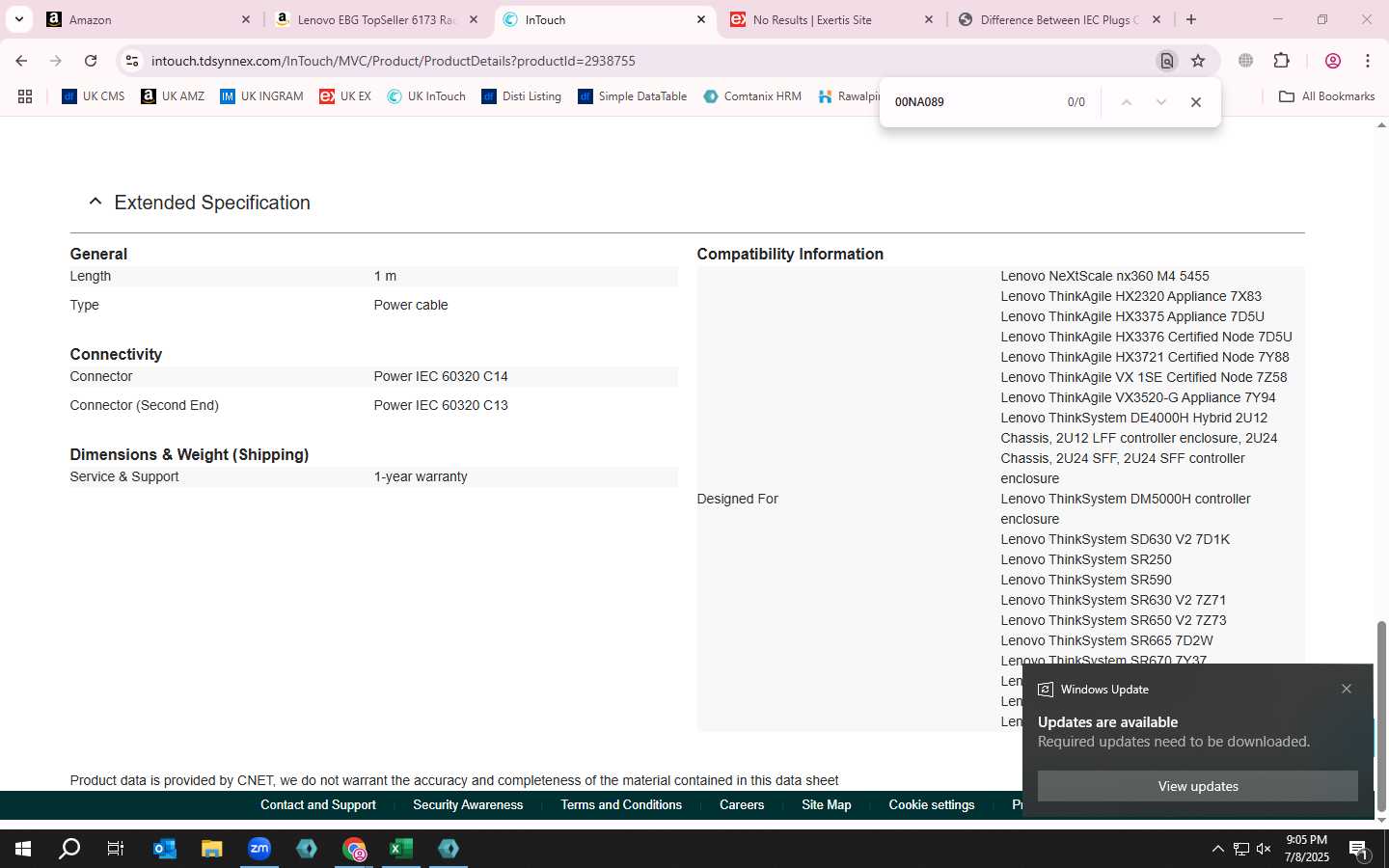Open Terms and Conditions footer link
Screen dimensions: 1389x868
point(621,804)
